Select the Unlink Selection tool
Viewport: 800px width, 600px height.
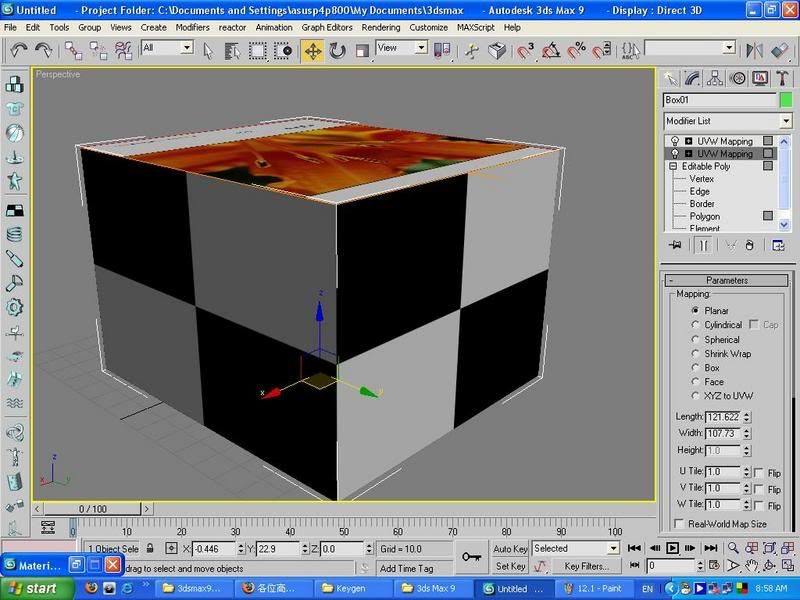pos(98,50)
